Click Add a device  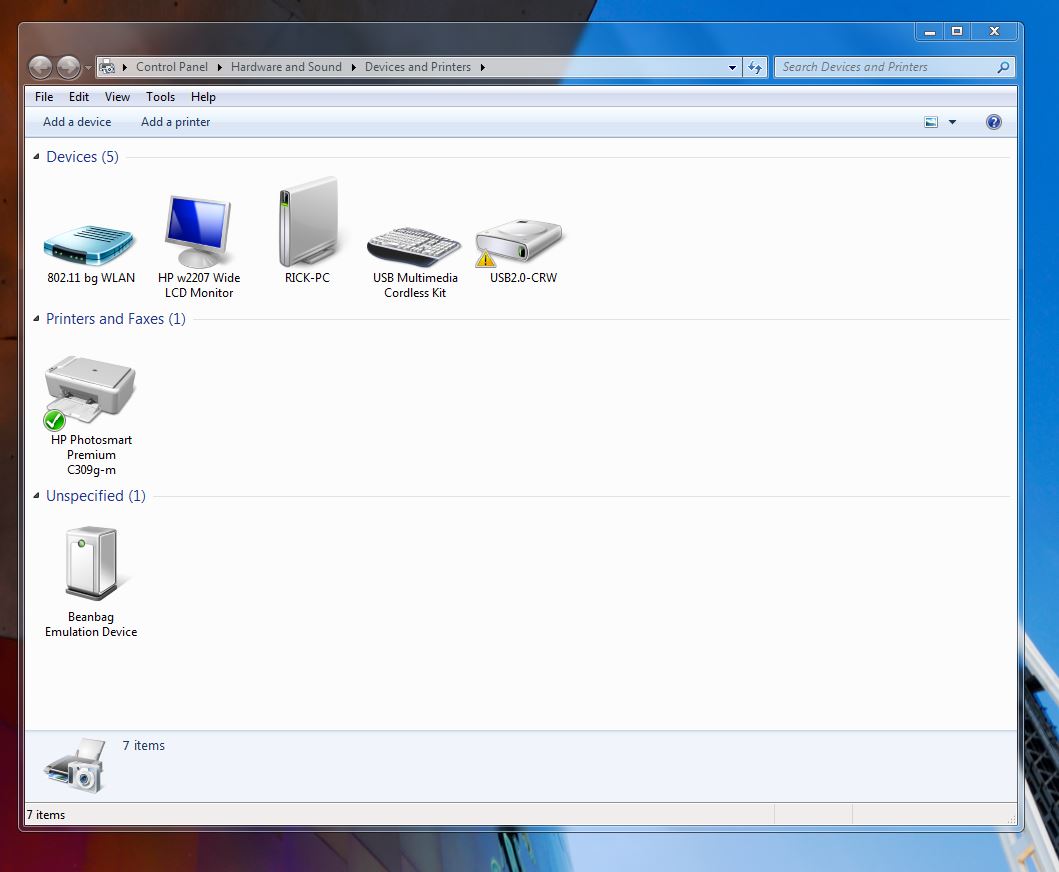point(77,121)
